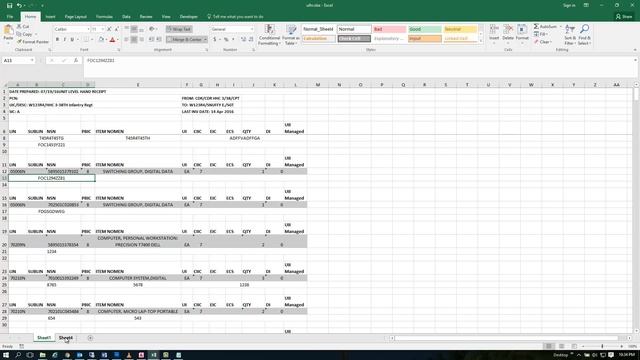
Task: Click the Accounting dollar format icon
Action: click(215, 40)
